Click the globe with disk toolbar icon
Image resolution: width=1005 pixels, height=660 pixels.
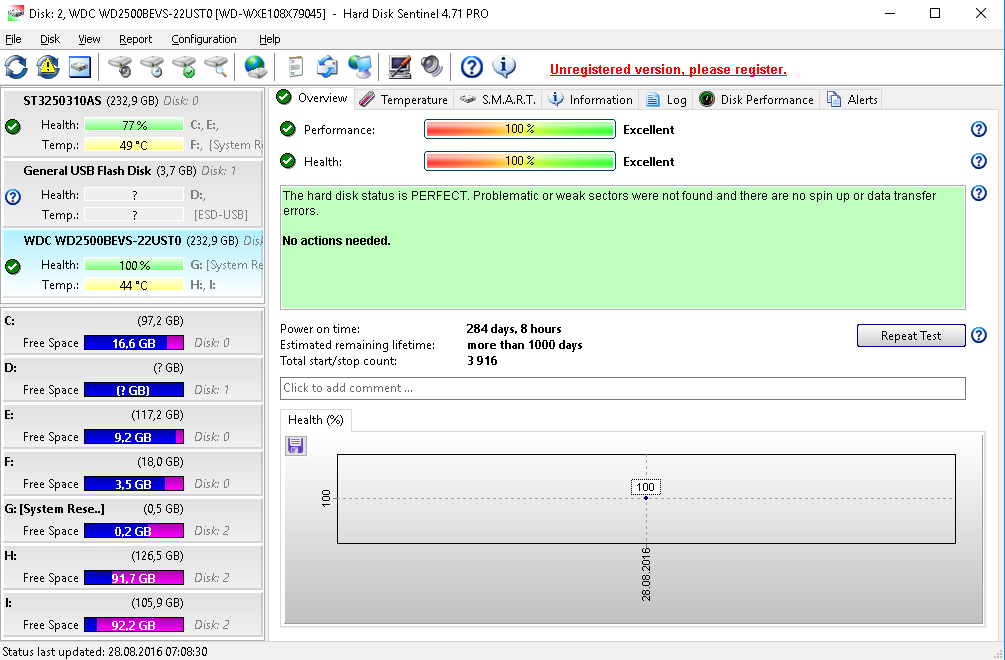pyautogui.click(x=256, y=67)
